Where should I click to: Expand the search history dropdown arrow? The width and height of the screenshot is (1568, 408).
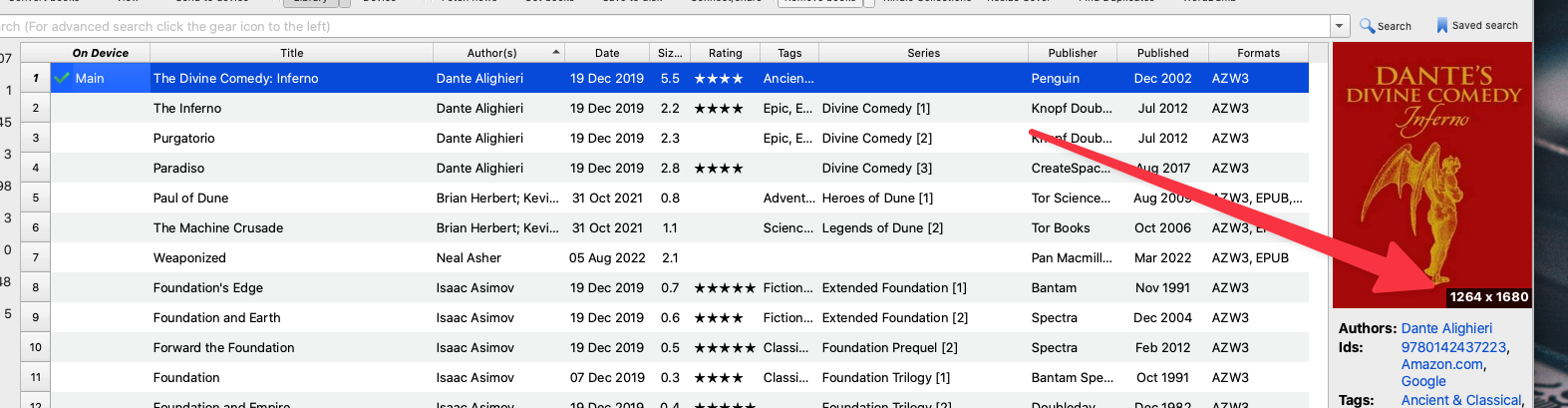click(1339, 26)
